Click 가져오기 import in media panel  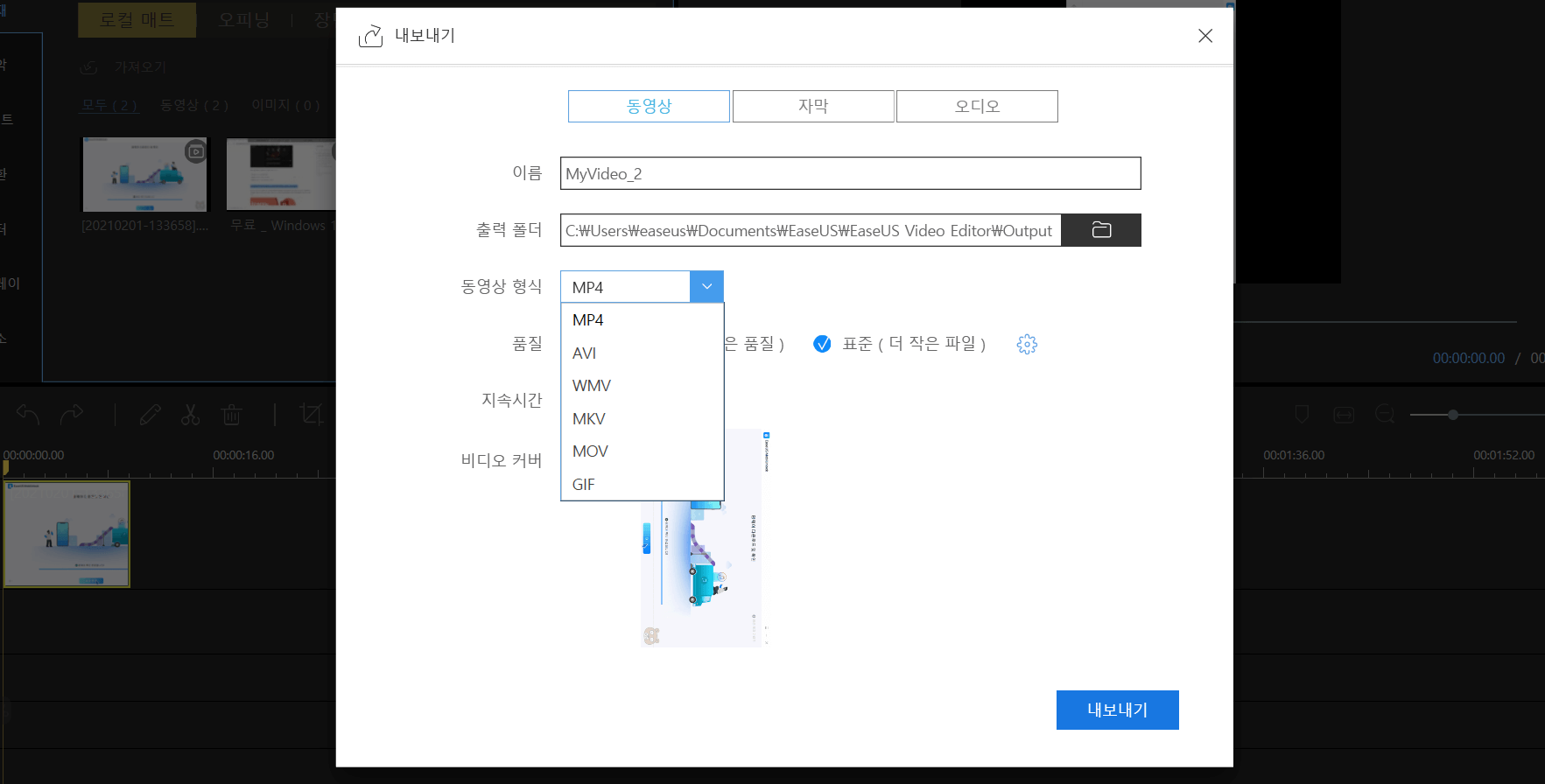pos(123,67)
